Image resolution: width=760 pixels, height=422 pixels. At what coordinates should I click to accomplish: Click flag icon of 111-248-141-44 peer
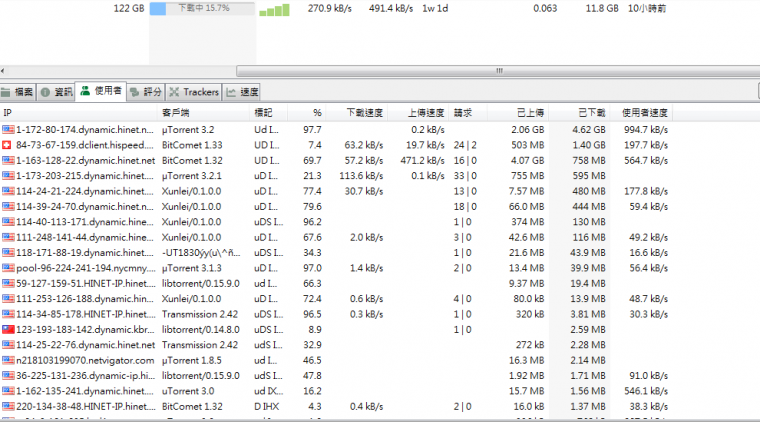[8, 237]
